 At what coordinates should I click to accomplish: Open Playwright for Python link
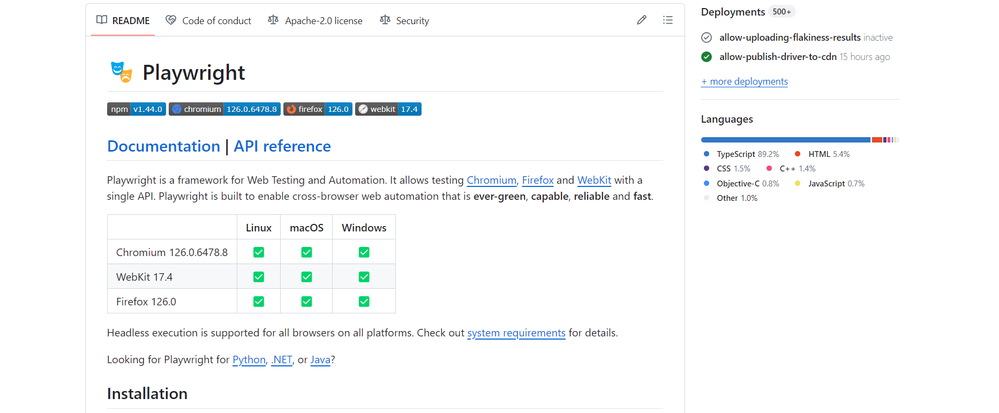click(x=248, y=359)
